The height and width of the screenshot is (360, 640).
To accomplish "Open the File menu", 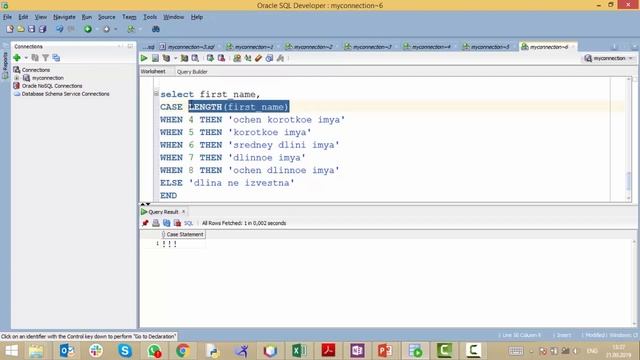I will point(7,17).
